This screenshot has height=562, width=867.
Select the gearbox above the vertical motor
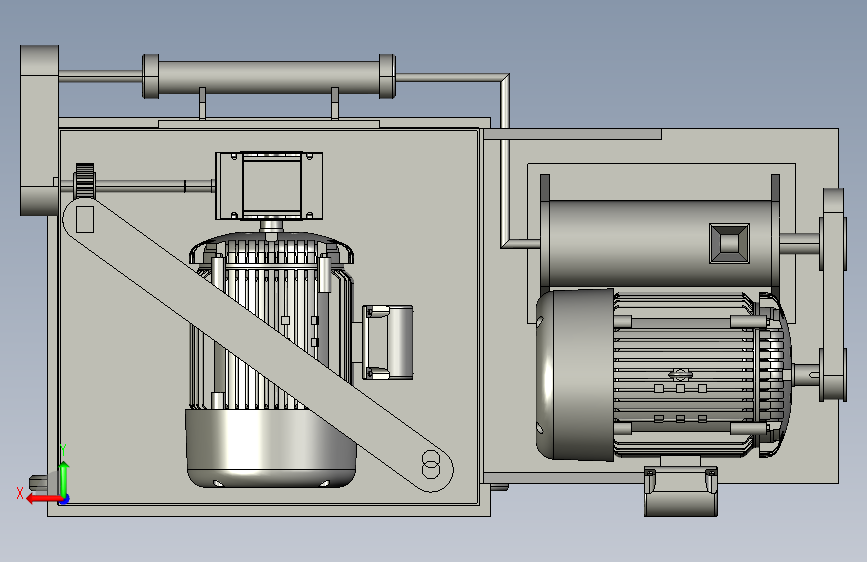pos(269,186)
